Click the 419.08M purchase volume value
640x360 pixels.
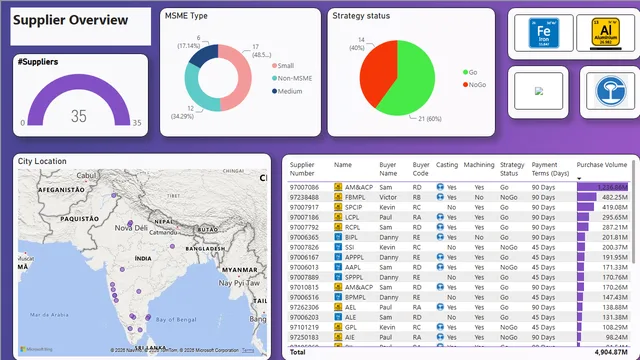coord(615,207)
